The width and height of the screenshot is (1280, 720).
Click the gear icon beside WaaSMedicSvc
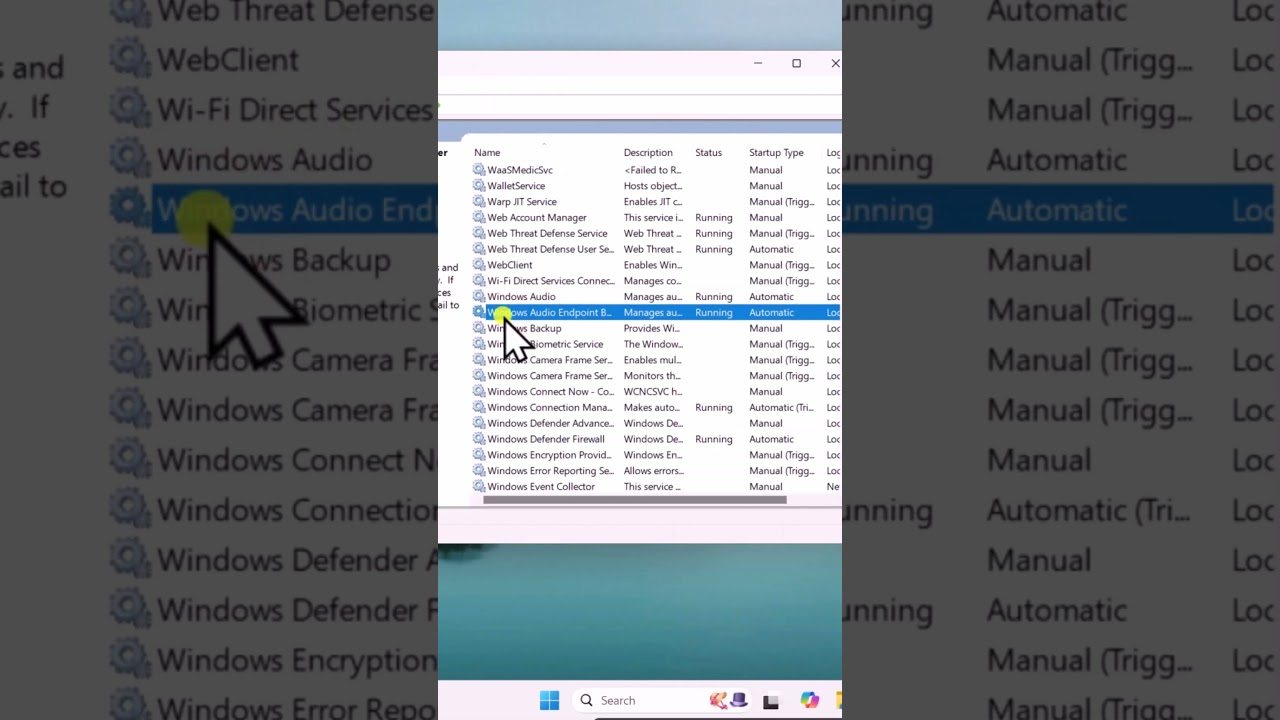(479, 170)
